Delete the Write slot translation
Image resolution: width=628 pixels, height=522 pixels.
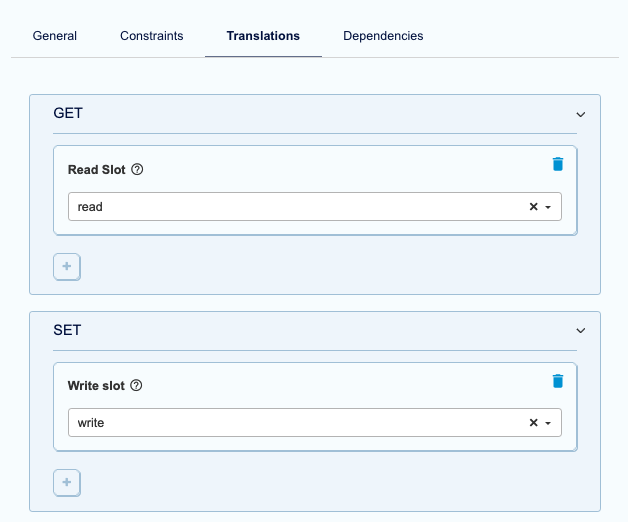558,381
